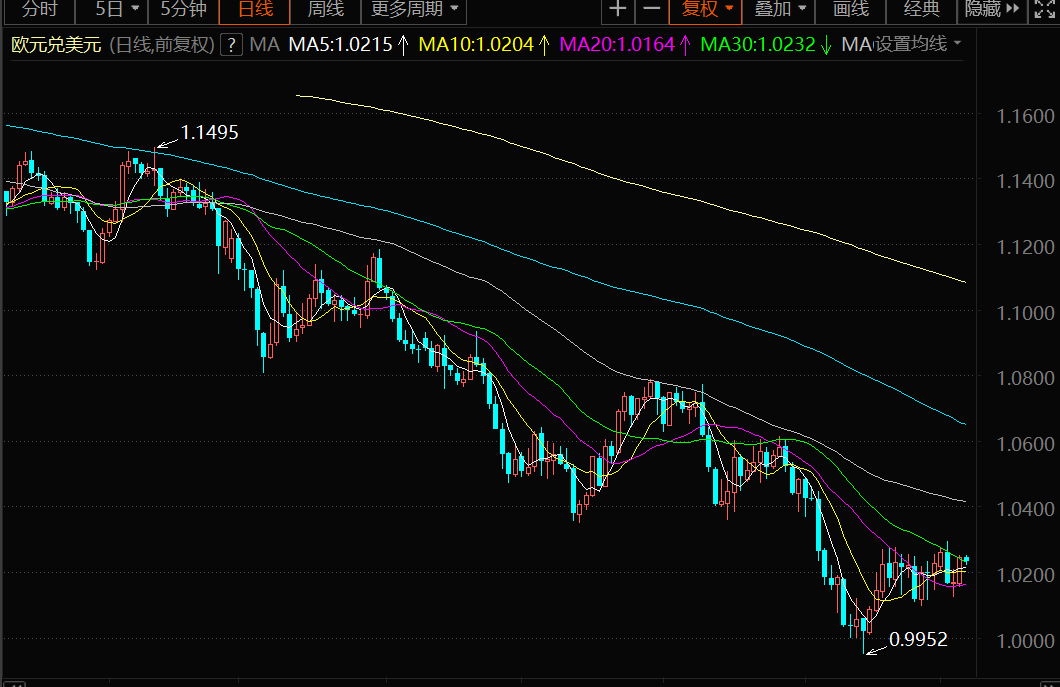Switch to 分时 intraday view

[39, 10]
